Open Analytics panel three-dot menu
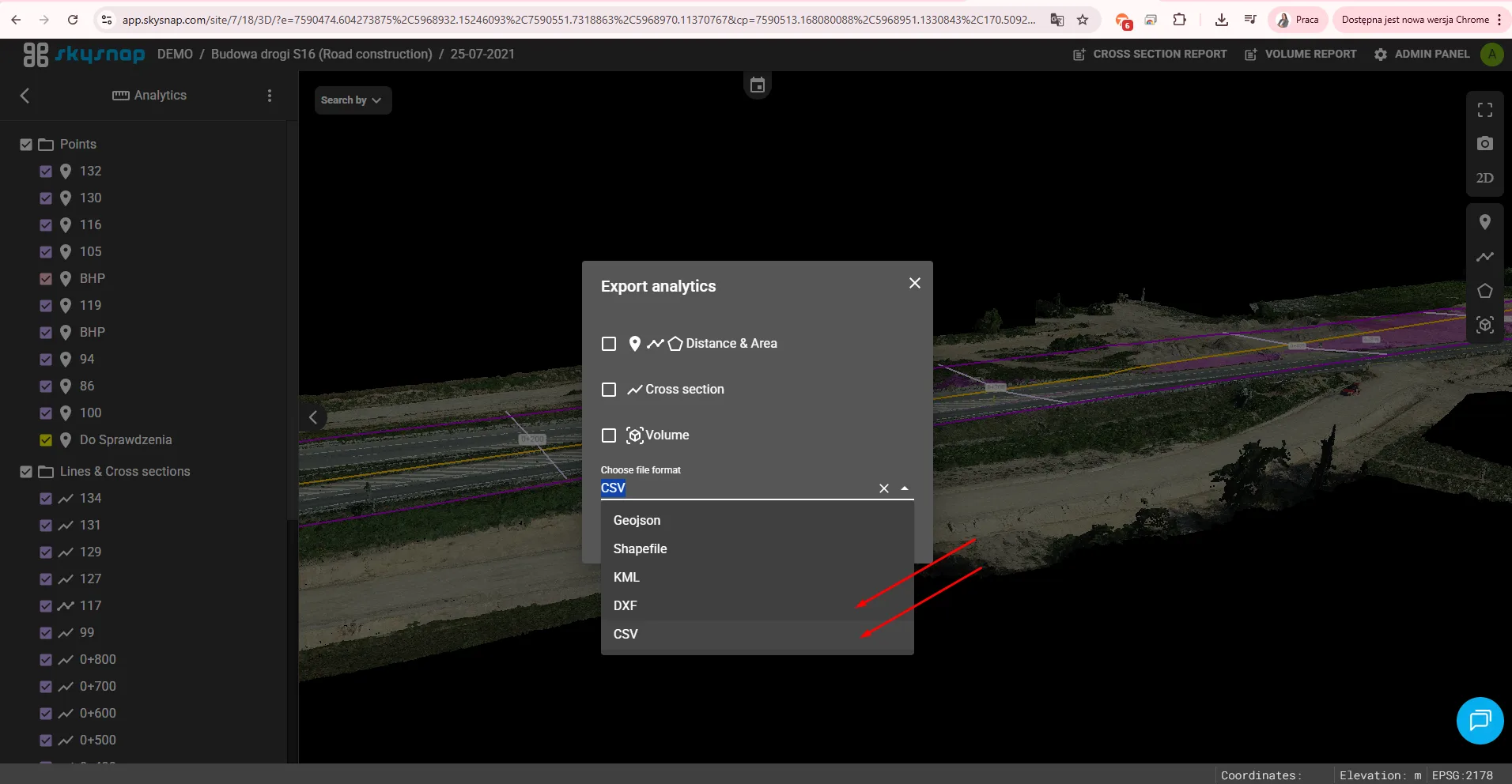This screenshot has height=784, width=1512. pos(270,96)
